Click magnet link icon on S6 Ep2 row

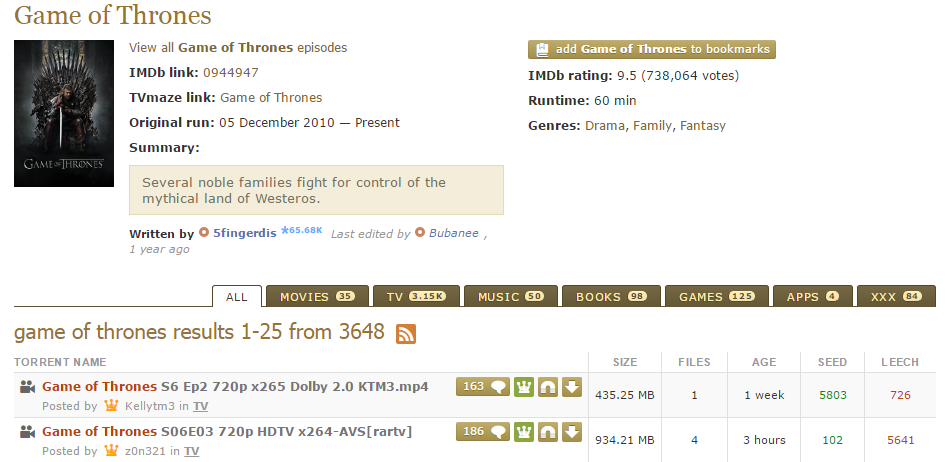click(x=547, y=387)
